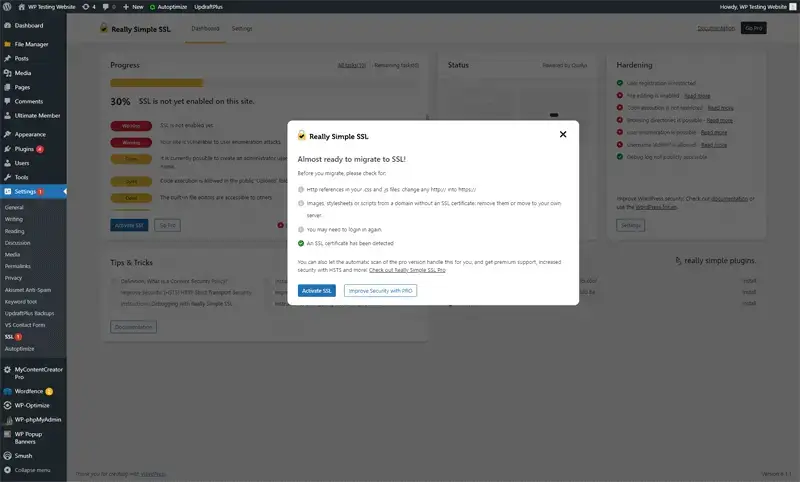800x482 pixels.
Task: Open Reading settings submenu
Action: tap(14, 232)
